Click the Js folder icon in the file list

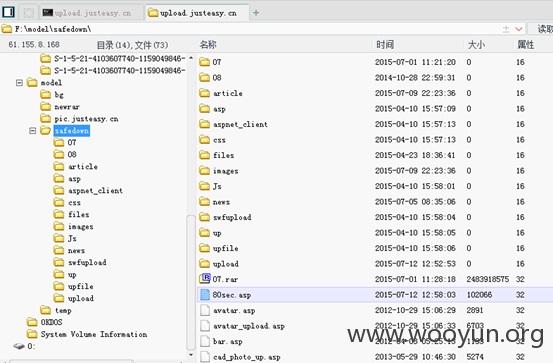pos(204,186)
